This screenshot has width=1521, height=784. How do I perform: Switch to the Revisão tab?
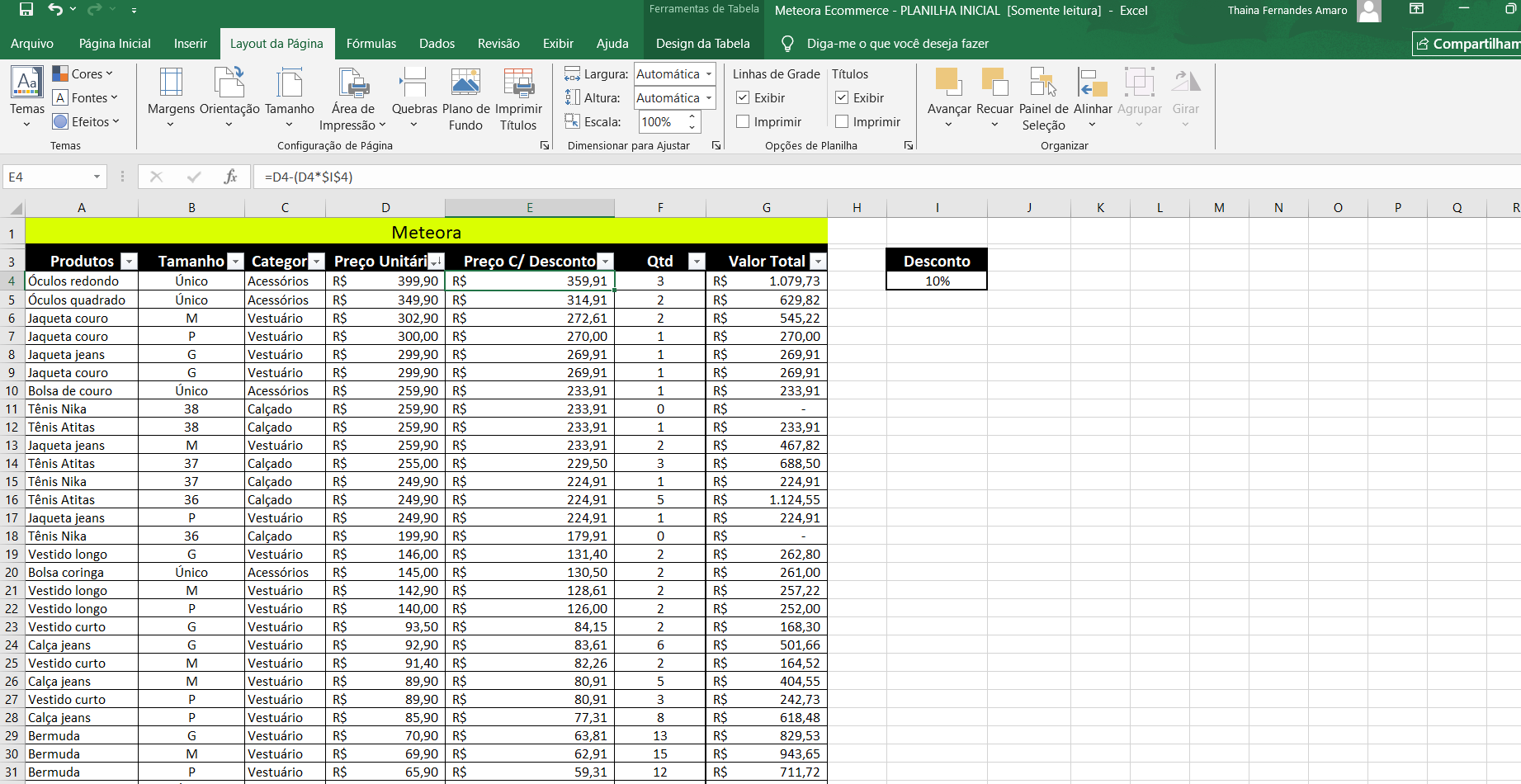[x=498, y=44]
